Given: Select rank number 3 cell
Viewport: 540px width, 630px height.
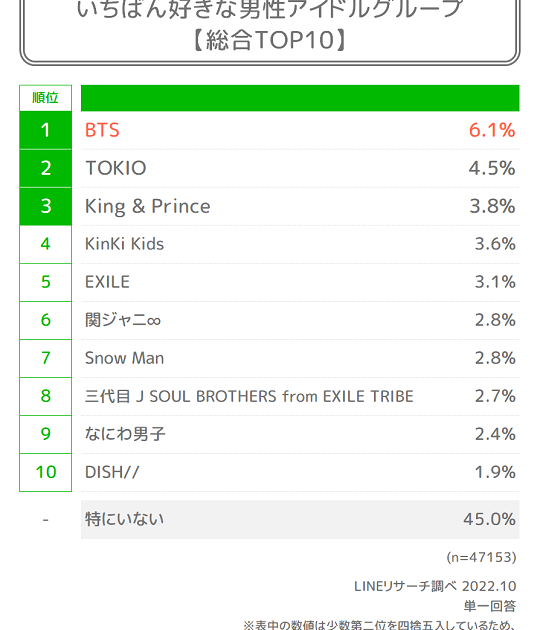Looking at the screenshot, I should coord(45,206).
